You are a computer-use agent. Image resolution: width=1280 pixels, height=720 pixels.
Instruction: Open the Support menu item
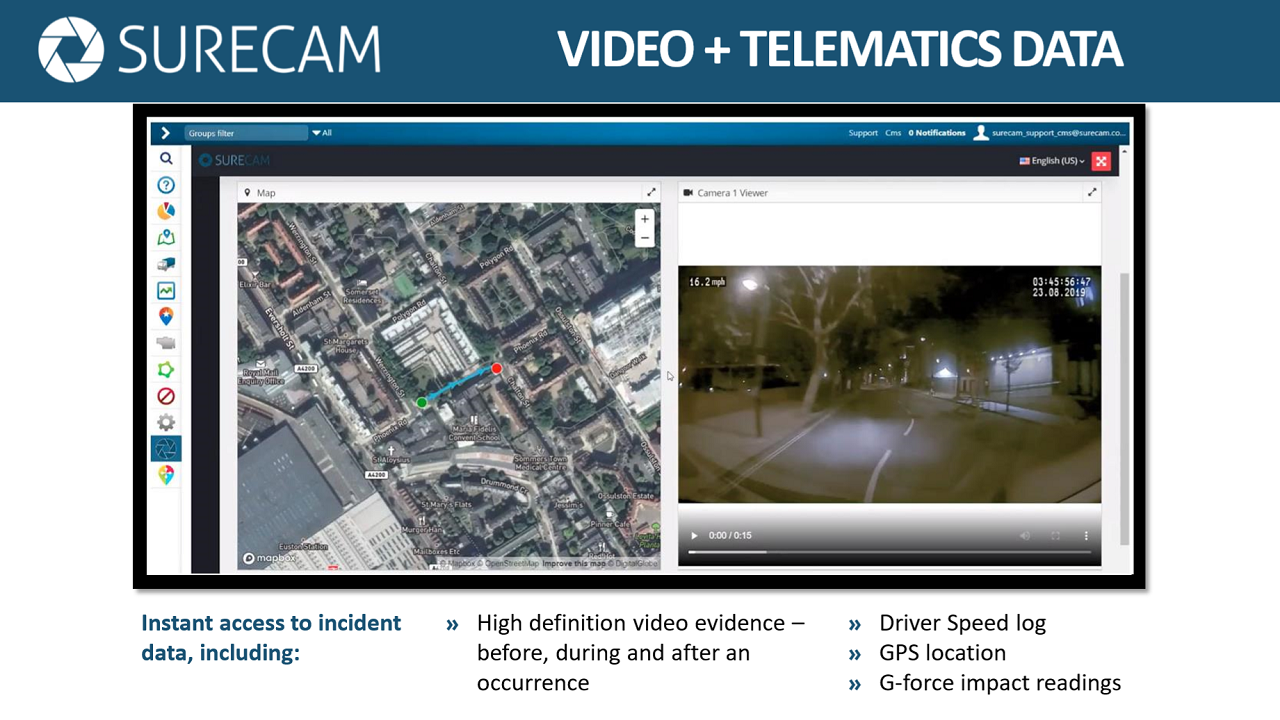pos(862,132)
